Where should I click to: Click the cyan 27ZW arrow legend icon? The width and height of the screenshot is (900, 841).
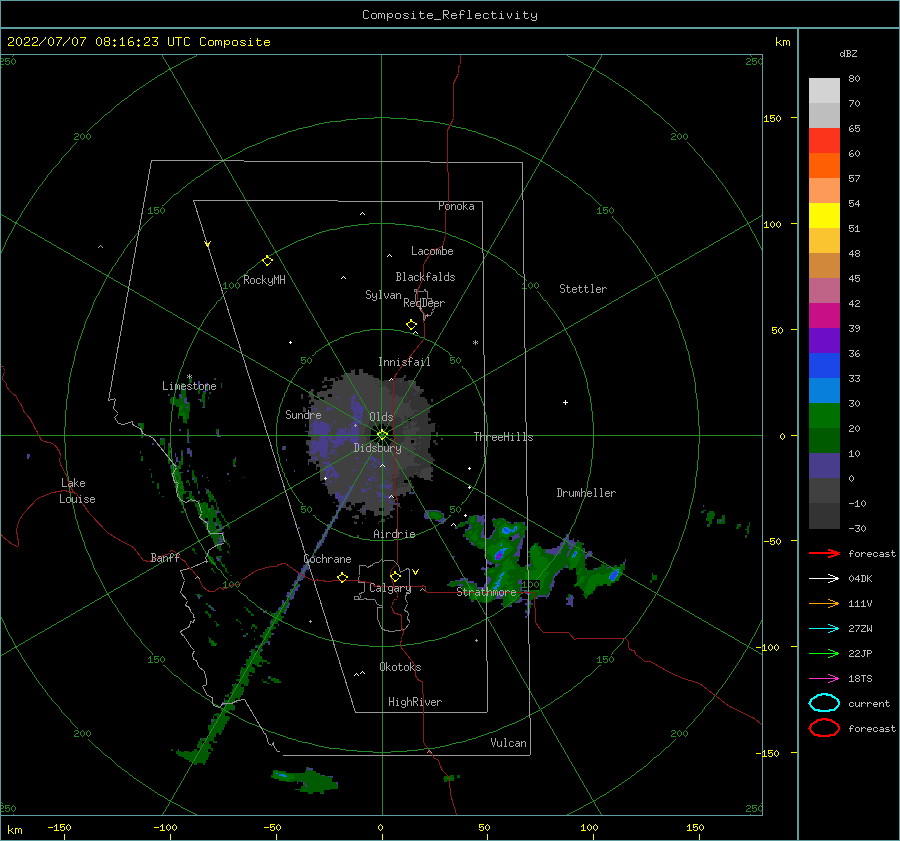tap(824, 629)
